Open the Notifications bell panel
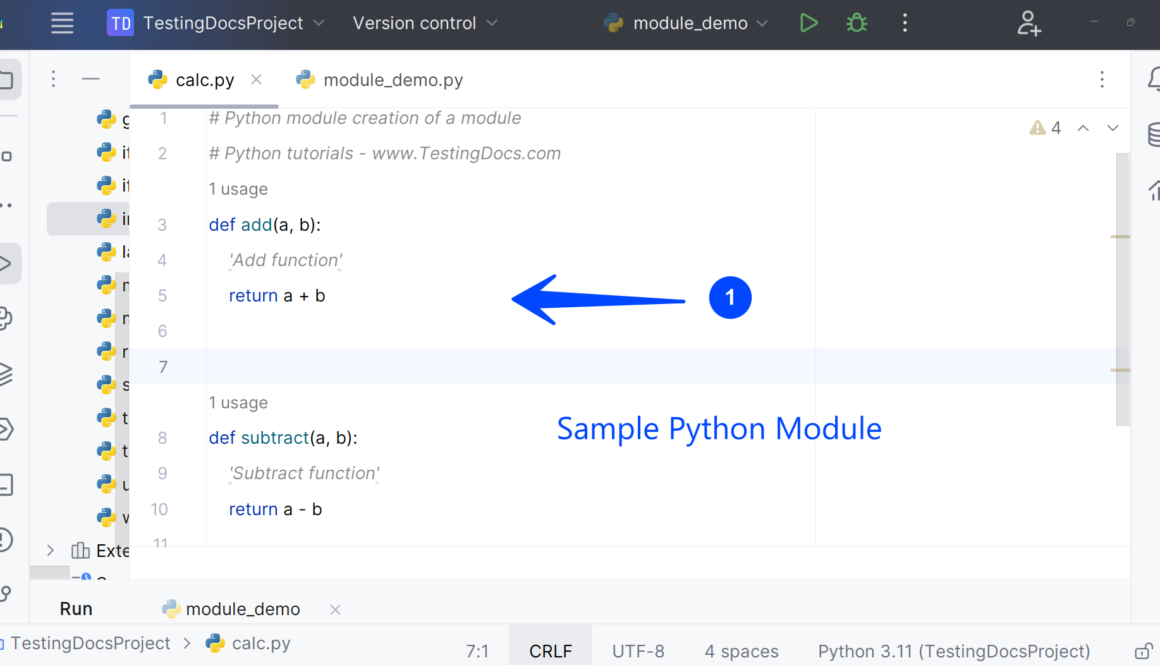 click(x=1151, y=80)
